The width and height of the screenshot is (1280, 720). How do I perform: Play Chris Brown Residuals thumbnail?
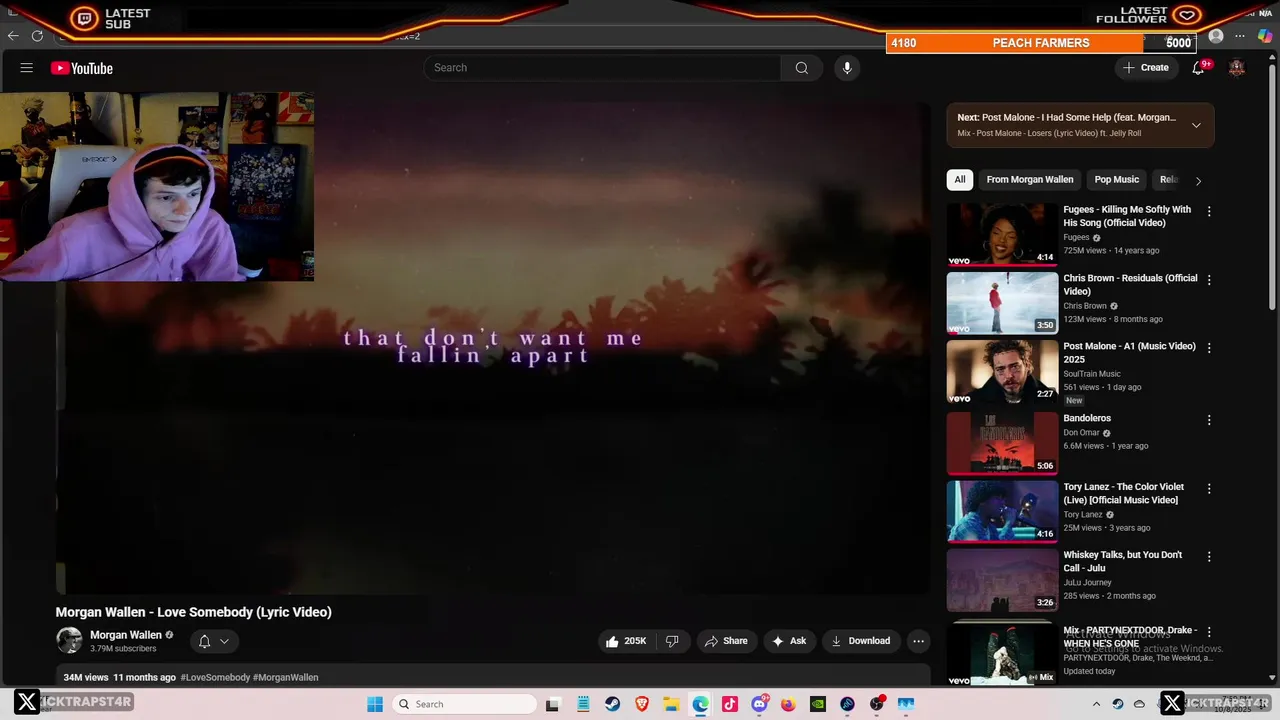(1002, 303)
